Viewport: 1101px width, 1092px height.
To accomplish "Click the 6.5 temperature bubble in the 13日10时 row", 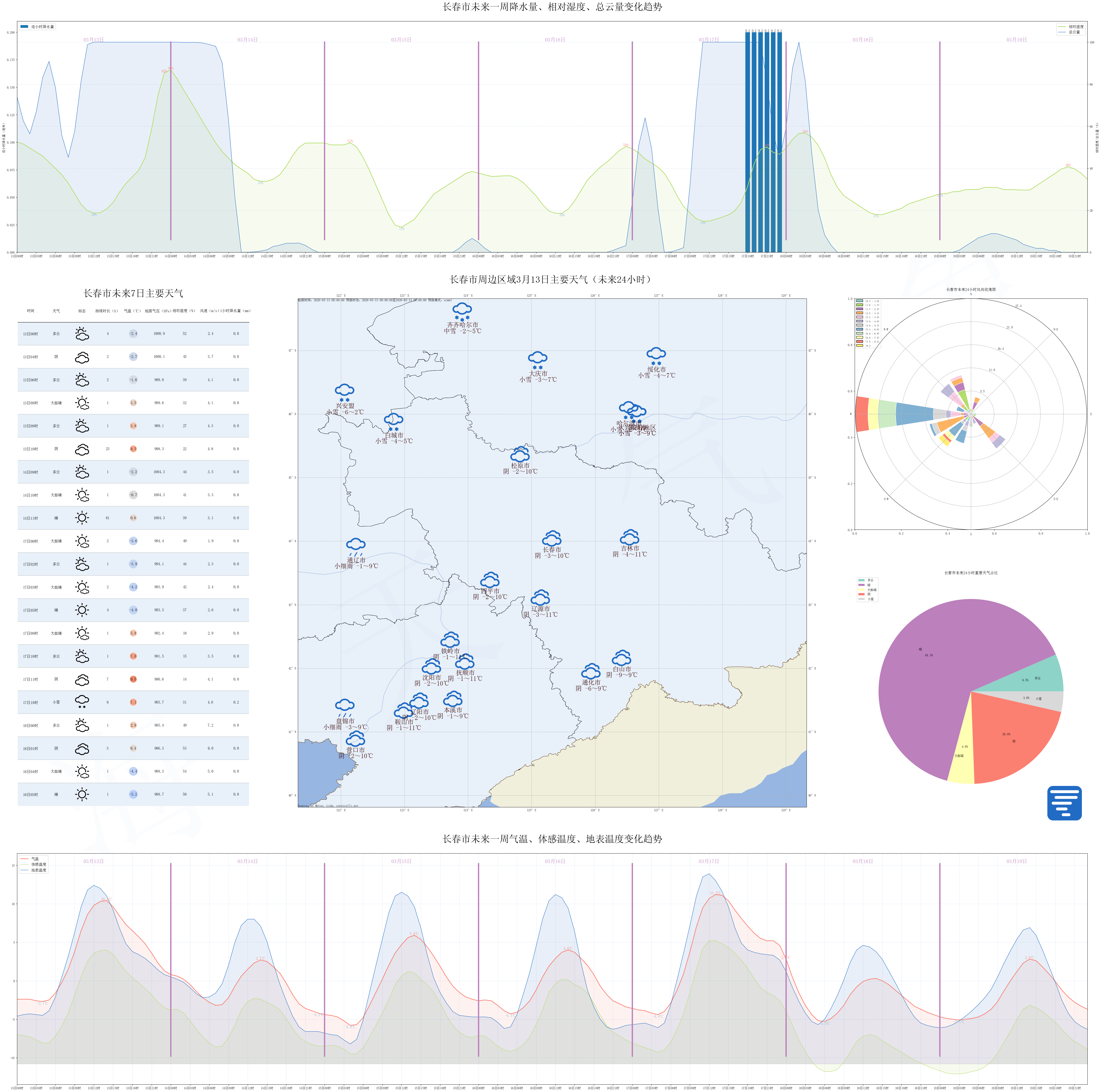I will click(x=133, y=449).
